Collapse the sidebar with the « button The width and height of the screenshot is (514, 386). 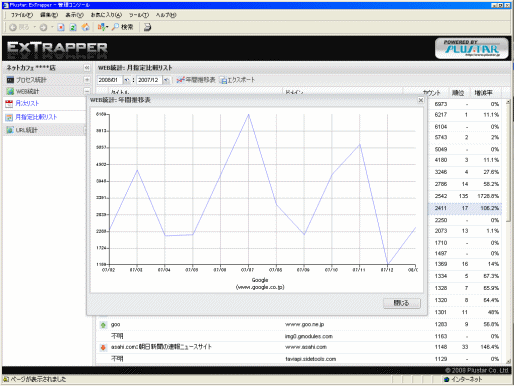point(87,68)
